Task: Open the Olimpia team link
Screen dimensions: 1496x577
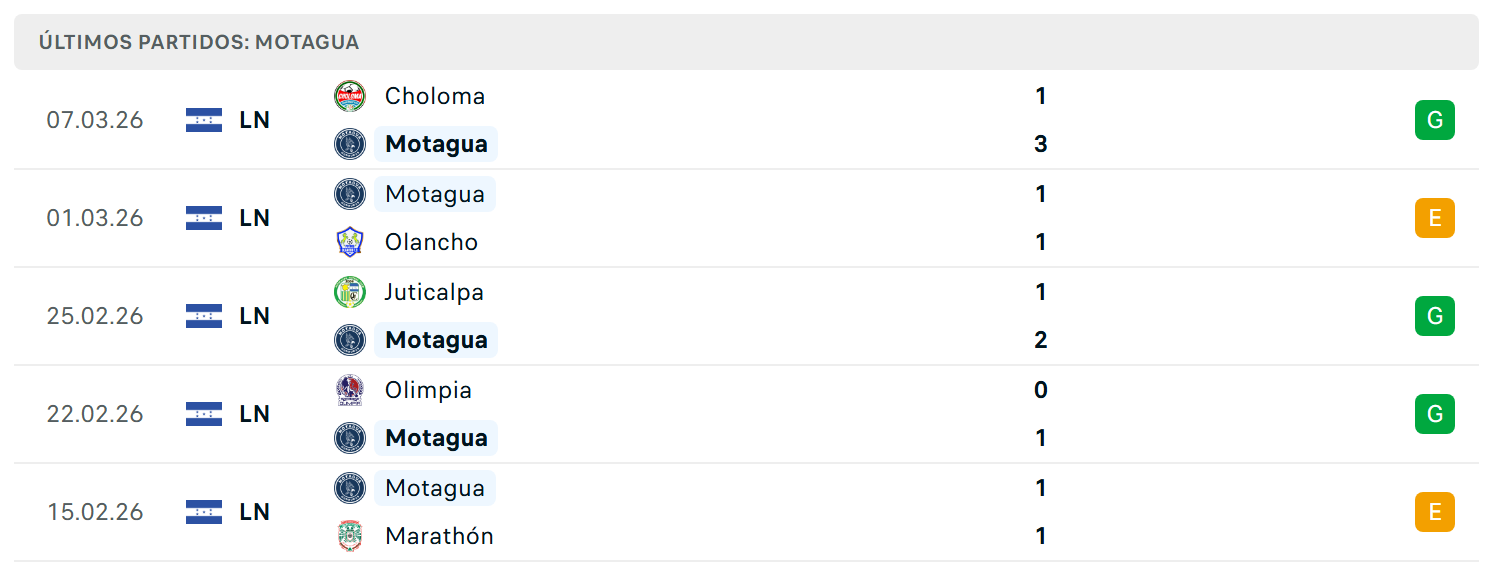Action: (x=428, y=390)
